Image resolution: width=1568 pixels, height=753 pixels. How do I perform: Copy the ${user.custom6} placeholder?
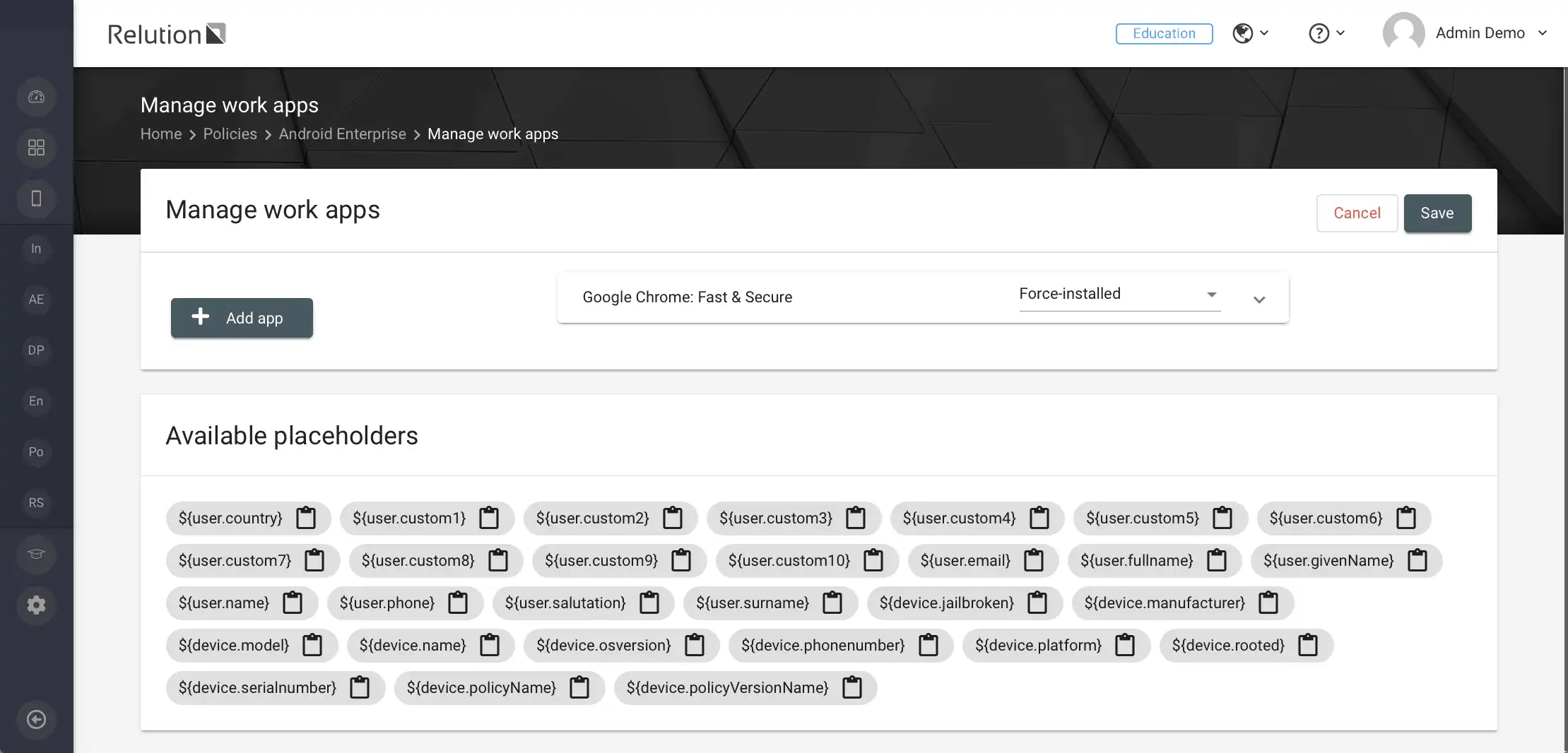pyautogui.click(x=1406, y=518)
